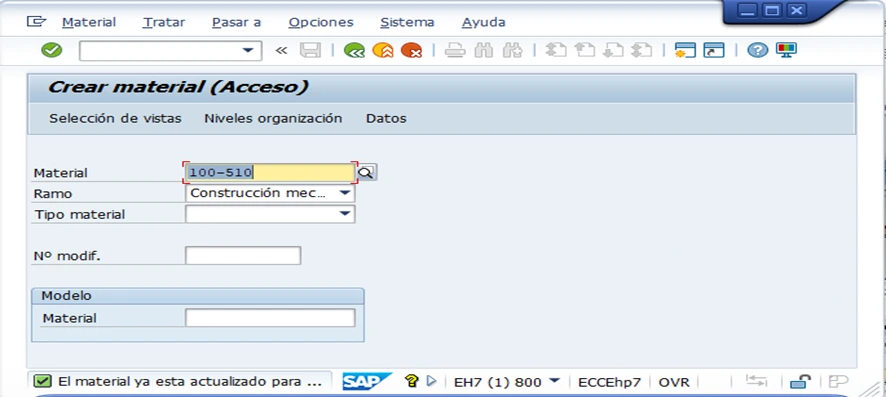The image size is (886, 397).
Task: Click the status message 'El material ya esta actualizado'
Action: point(190,382)
